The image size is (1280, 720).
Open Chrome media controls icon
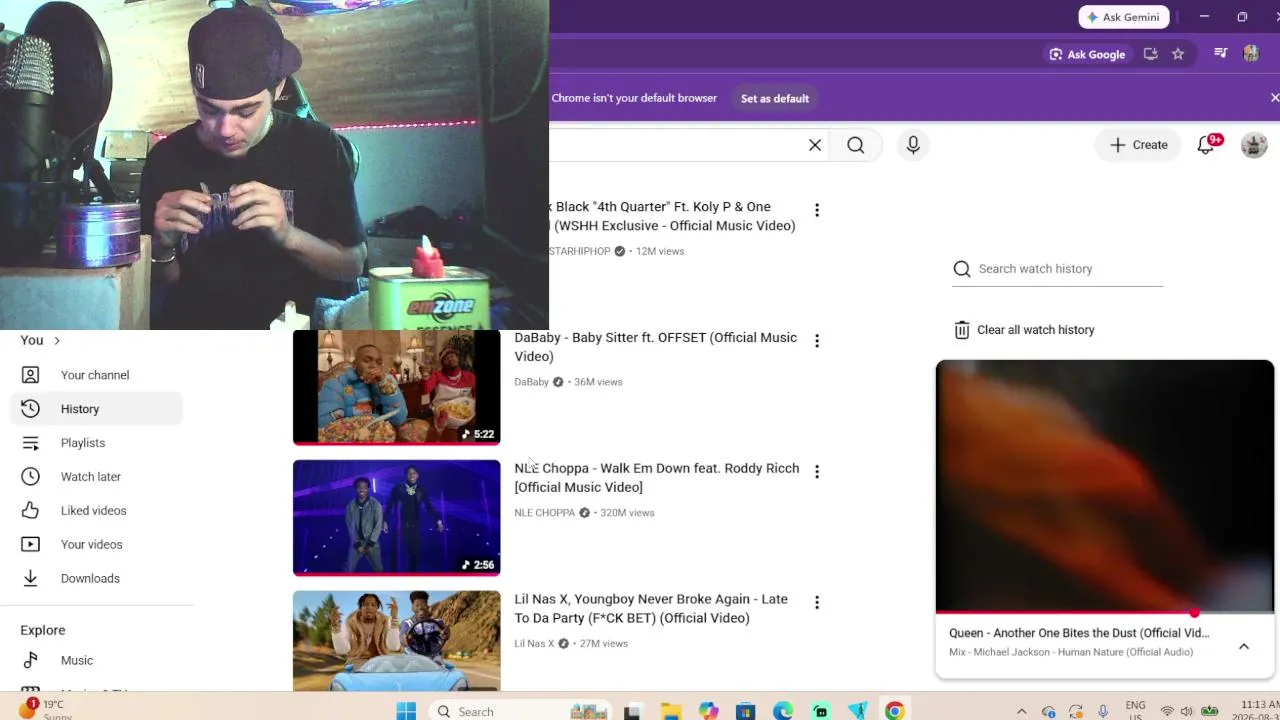(x=1220, y=54)
